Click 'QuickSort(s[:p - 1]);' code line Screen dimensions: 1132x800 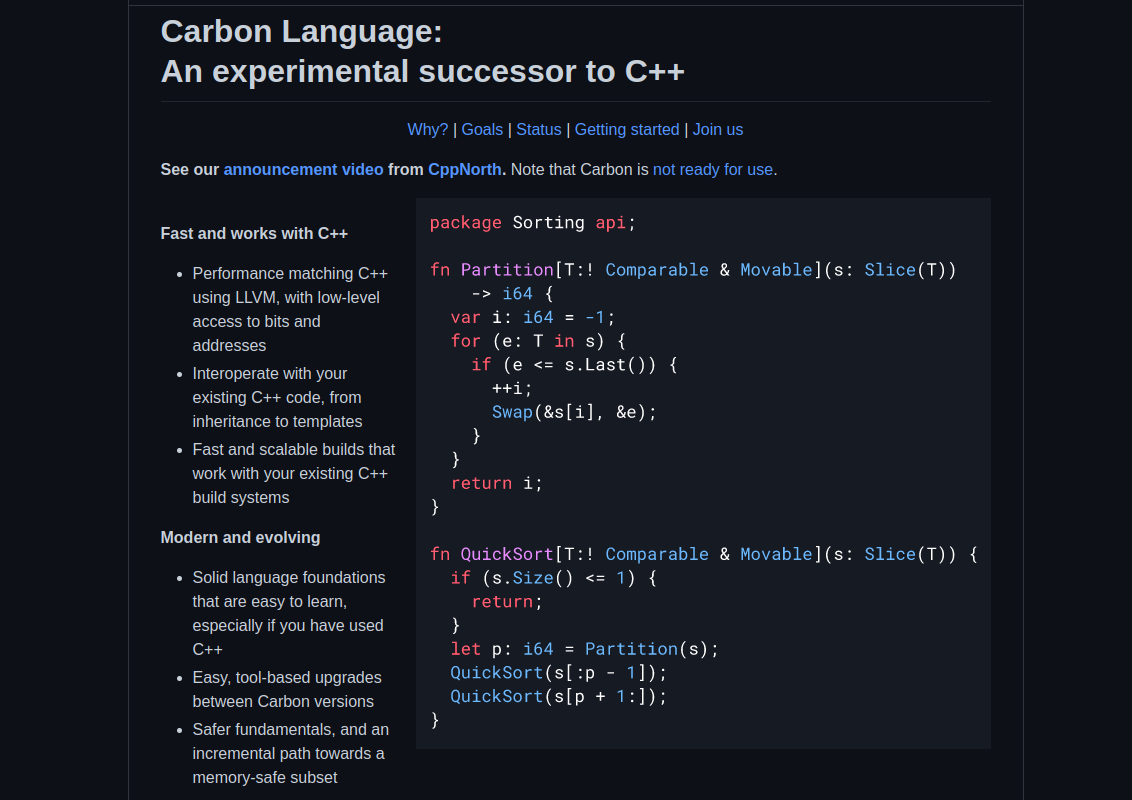tap(559, 673)
